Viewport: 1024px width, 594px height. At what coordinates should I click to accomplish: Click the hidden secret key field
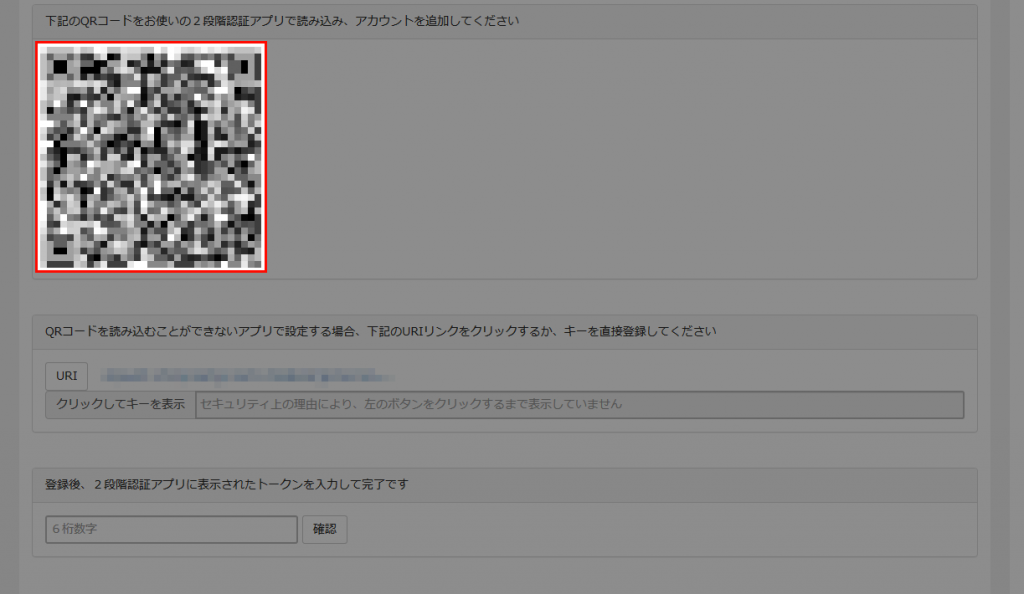click(x=579, y=405)
